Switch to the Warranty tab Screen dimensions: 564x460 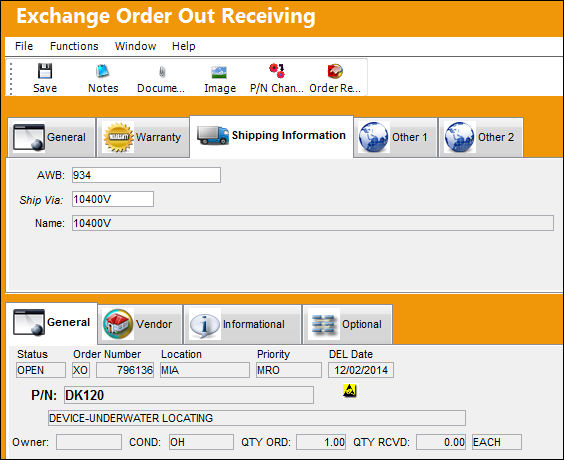tap(143, 137)
